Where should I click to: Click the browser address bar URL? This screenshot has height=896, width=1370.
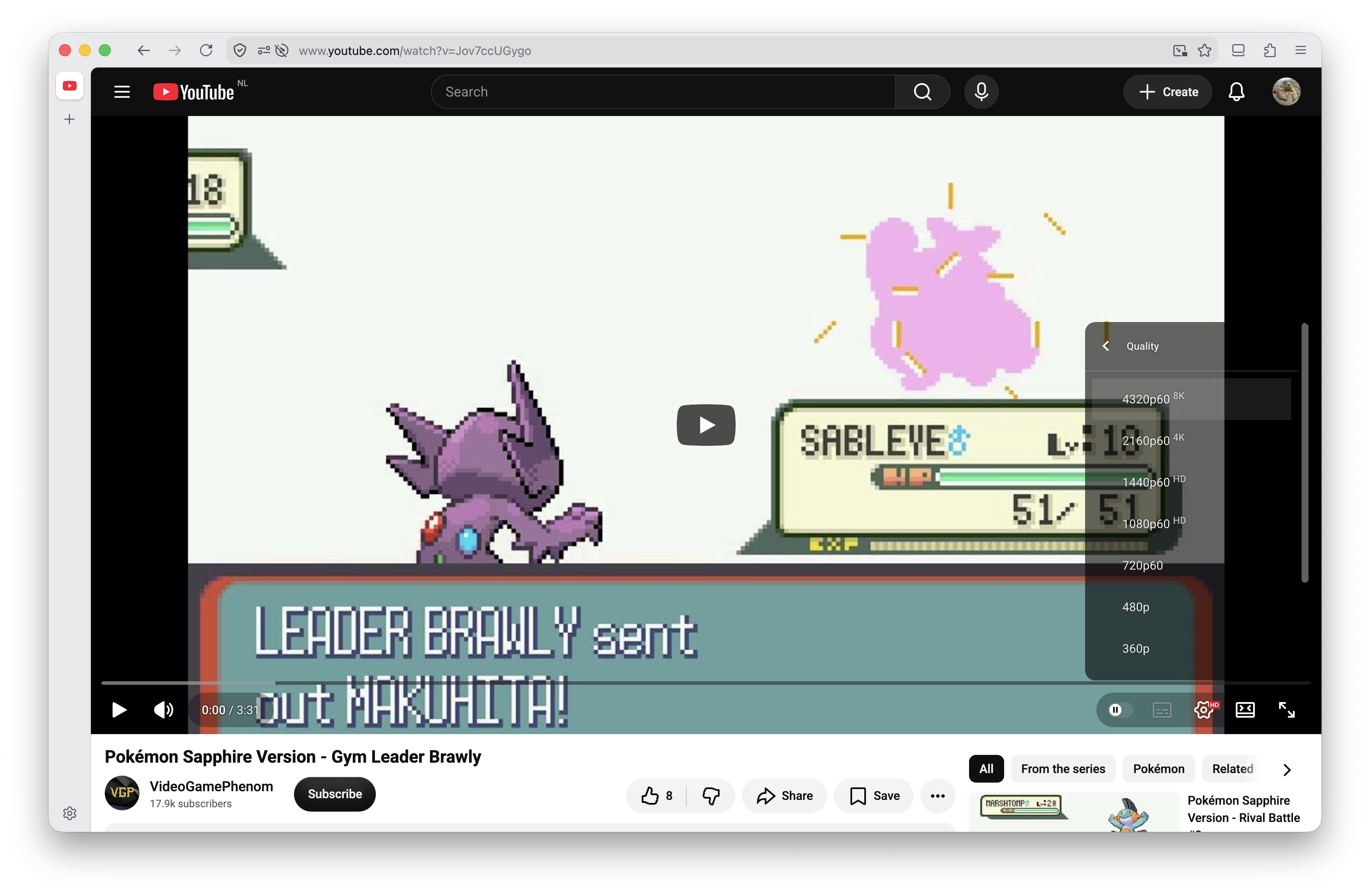tap(414, 51)
